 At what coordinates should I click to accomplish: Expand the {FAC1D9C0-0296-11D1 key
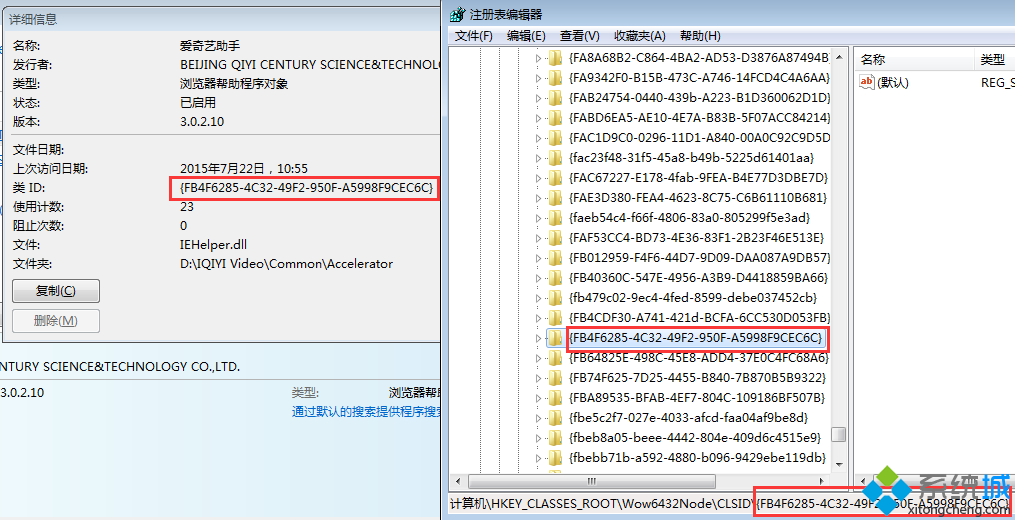[x=538, y=138]
